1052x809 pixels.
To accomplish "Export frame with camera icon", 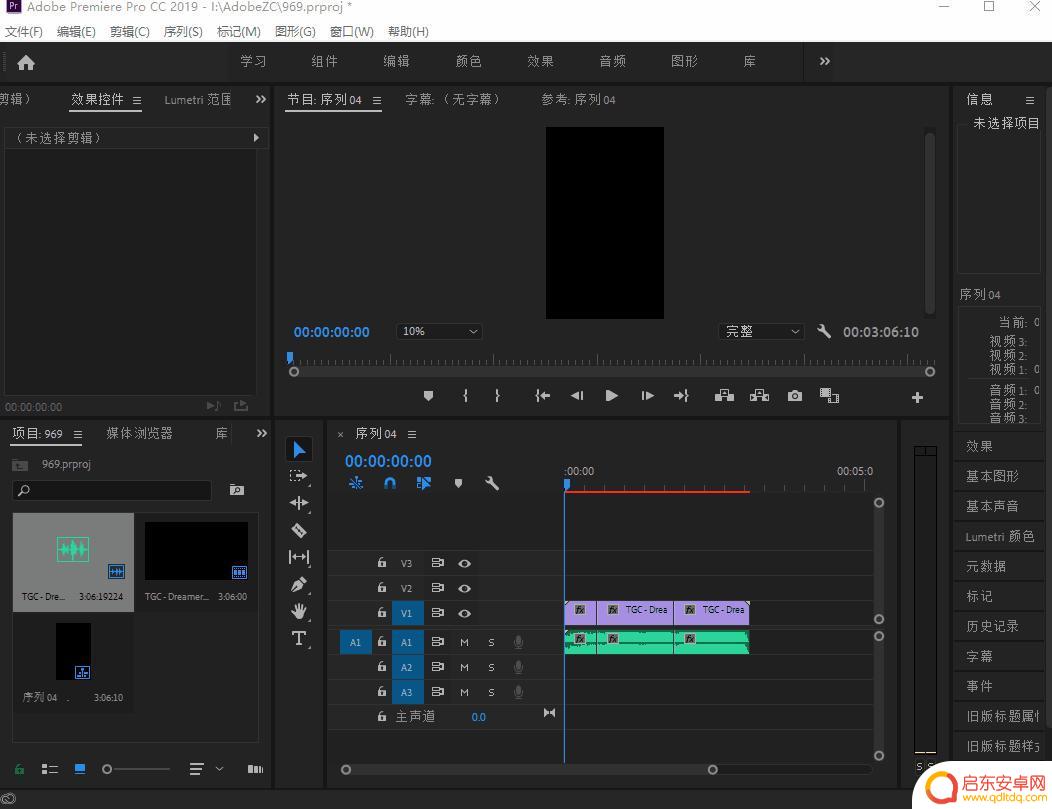I will click(794, 396).
